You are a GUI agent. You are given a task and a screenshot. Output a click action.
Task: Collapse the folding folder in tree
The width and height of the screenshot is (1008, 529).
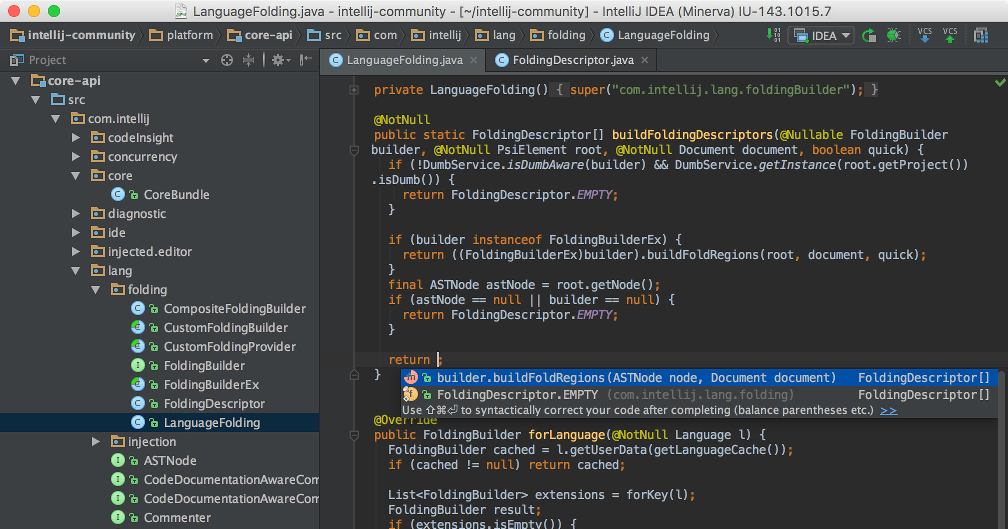[96, 290]
